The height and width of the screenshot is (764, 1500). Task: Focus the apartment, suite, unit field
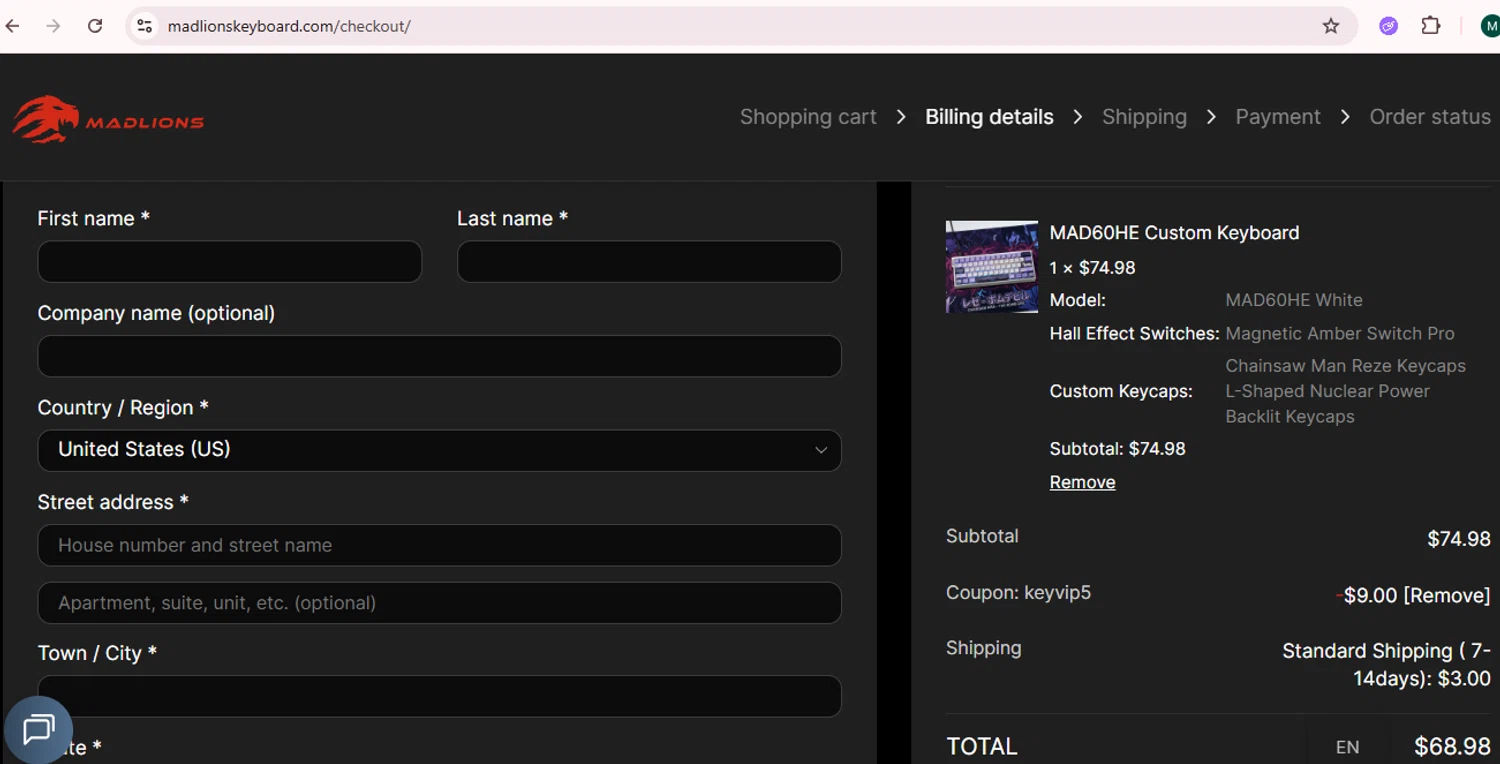click(x=439, y=603)
